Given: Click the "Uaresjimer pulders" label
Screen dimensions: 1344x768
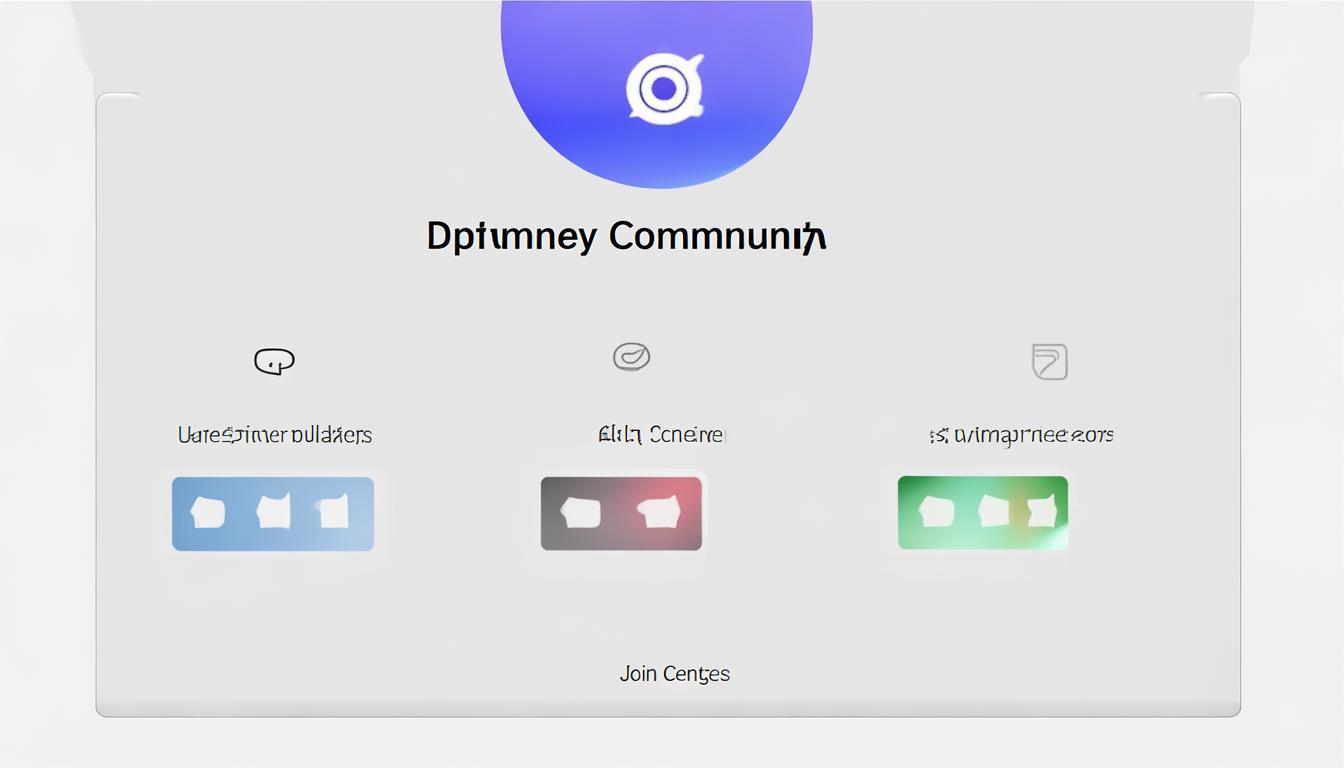Looking at the screenshot, I should pos(274,435).
